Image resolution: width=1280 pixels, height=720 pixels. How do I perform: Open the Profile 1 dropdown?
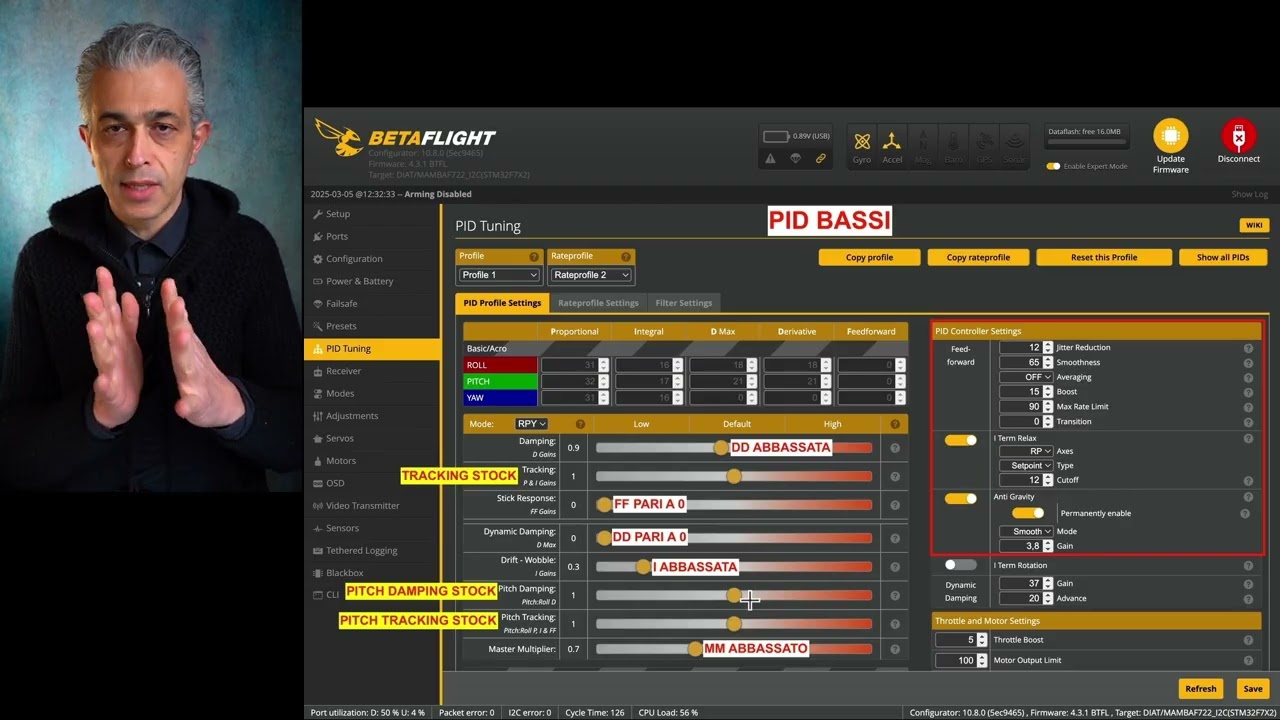(x=499, y=275)
